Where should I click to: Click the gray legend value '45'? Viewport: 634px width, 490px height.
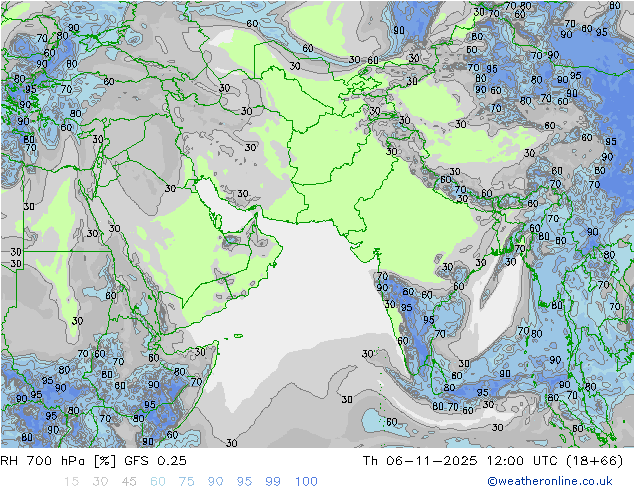click(x=129, y=482)
